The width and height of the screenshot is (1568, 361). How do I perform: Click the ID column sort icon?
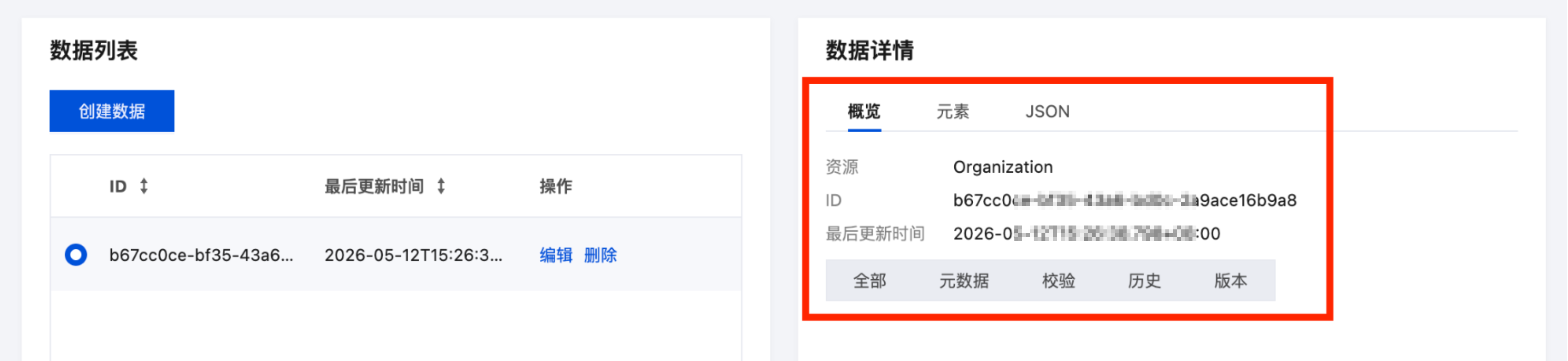[x=144, y=186]
